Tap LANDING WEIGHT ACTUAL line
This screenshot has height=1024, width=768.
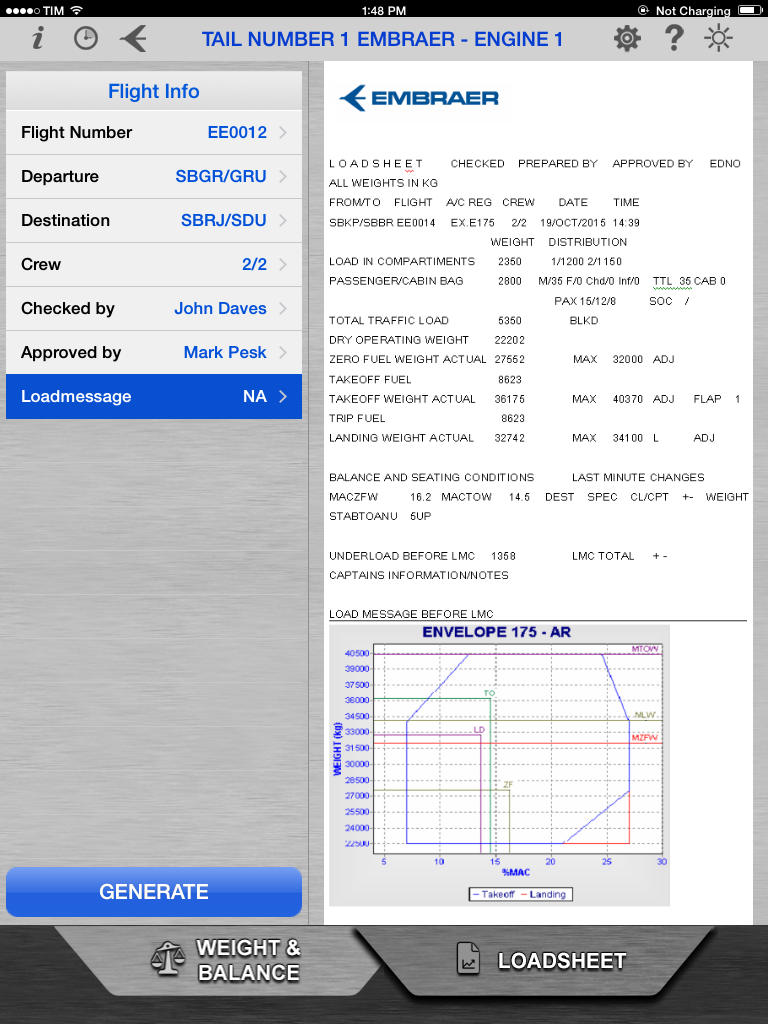[x=522, y=438]
